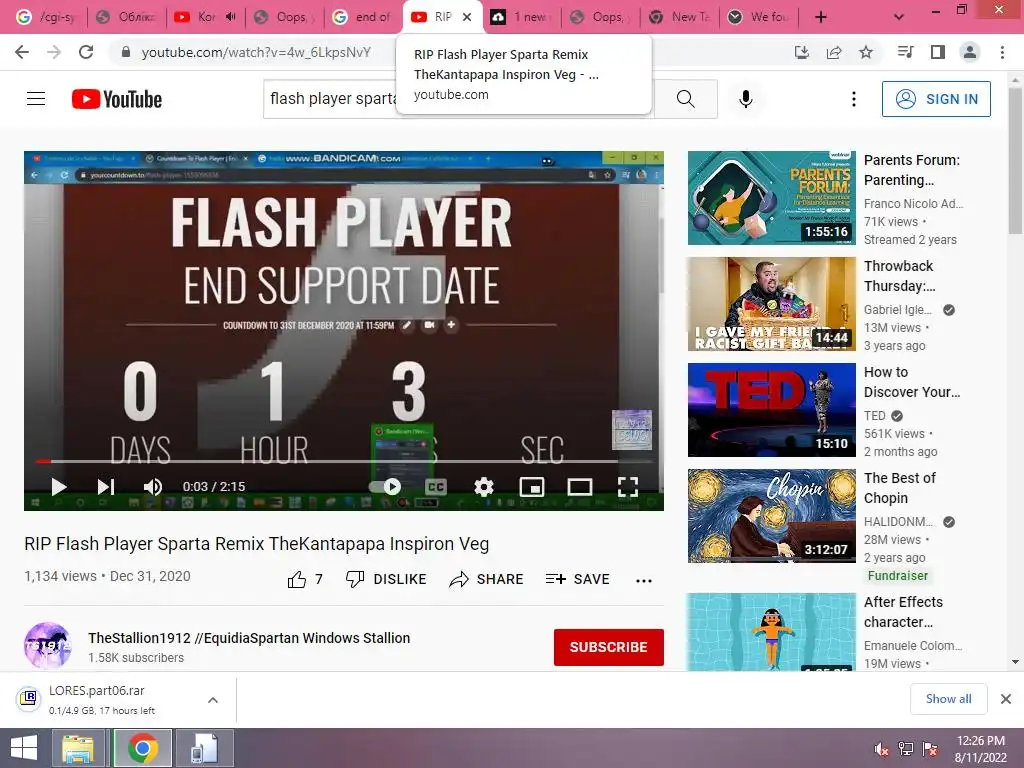Screen dimensions: 1024x768
Task: Switch to the New Tab tab
Action: click(x=679, y=17)
